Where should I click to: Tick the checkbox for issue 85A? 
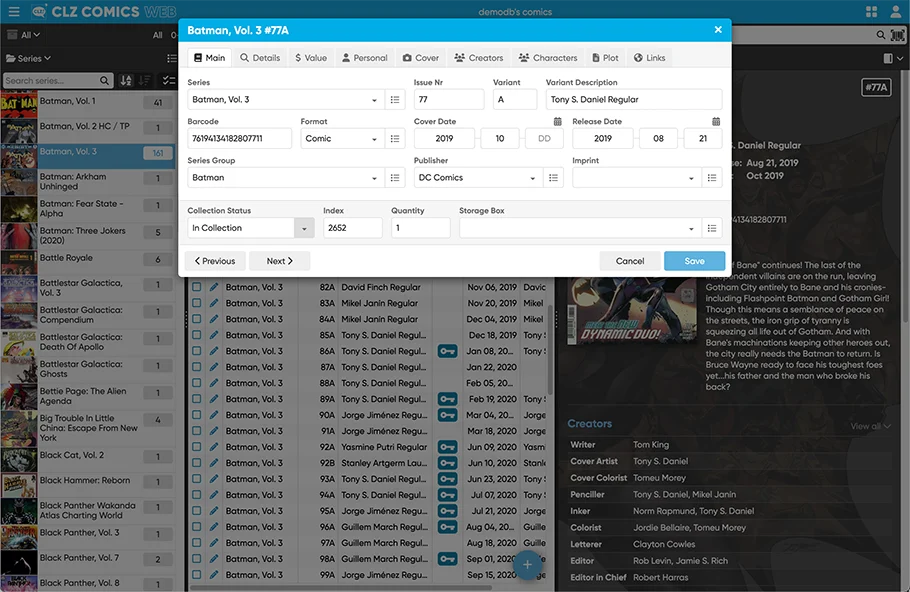[x=197, y=335]
